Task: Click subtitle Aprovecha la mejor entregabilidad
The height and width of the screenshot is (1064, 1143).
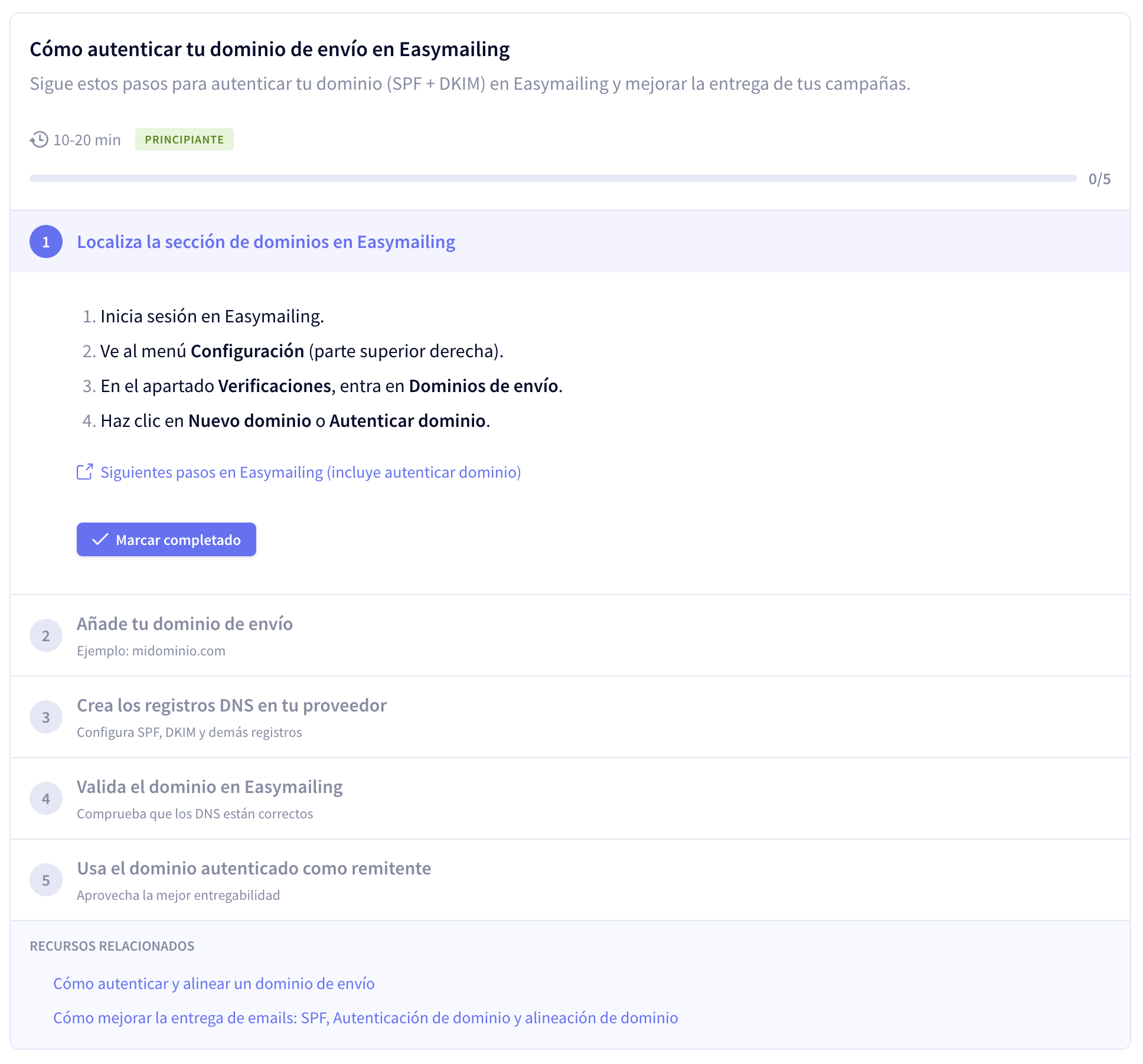Action: 178,895
